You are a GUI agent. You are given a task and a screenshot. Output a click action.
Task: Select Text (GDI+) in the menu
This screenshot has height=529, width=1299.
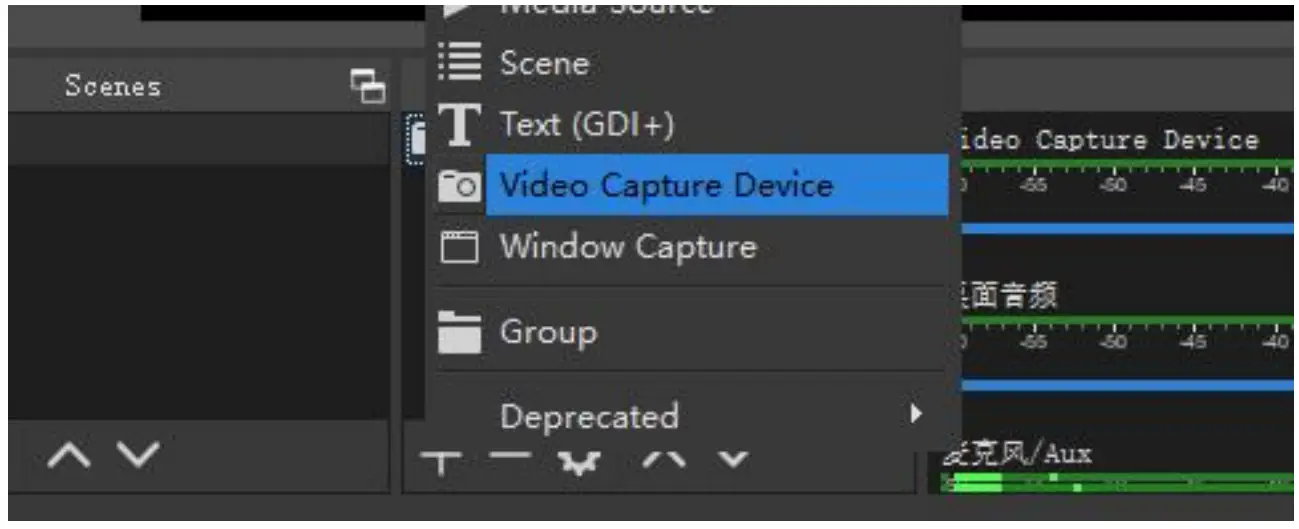(x=587, y=125)
